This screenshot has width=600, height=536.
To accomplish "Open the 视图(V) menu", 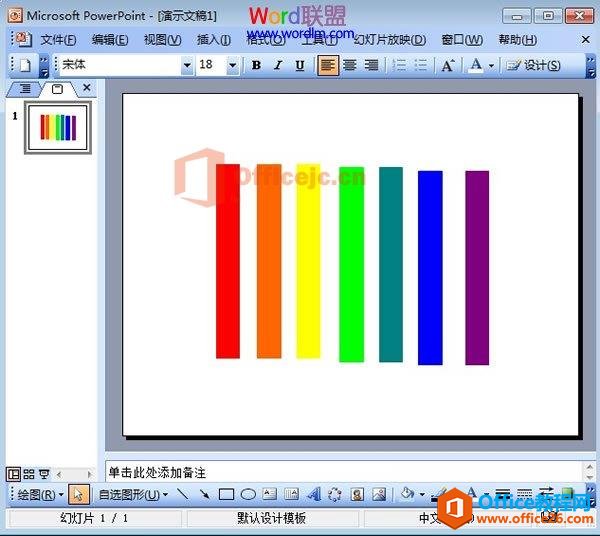I will (163, 40).
